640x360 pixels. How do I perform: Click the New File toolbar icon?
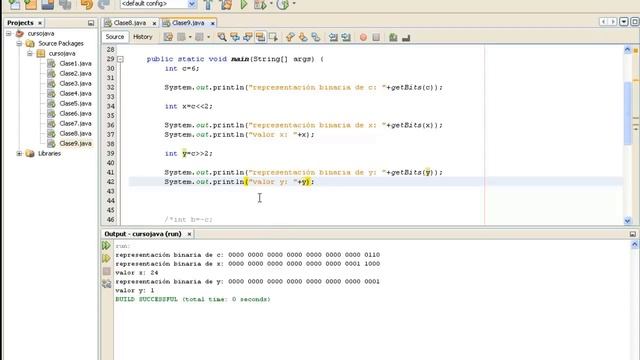pos(14,4)
